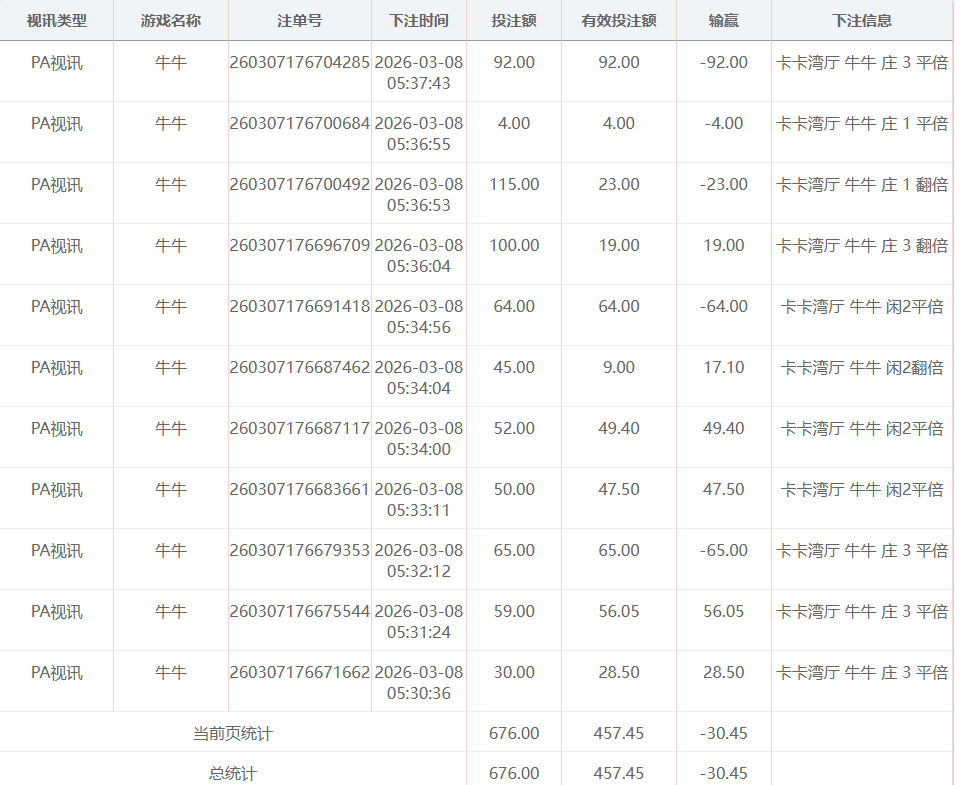Select the 115.00 bet amount cell
965x785 pixels.
(514, 184)
